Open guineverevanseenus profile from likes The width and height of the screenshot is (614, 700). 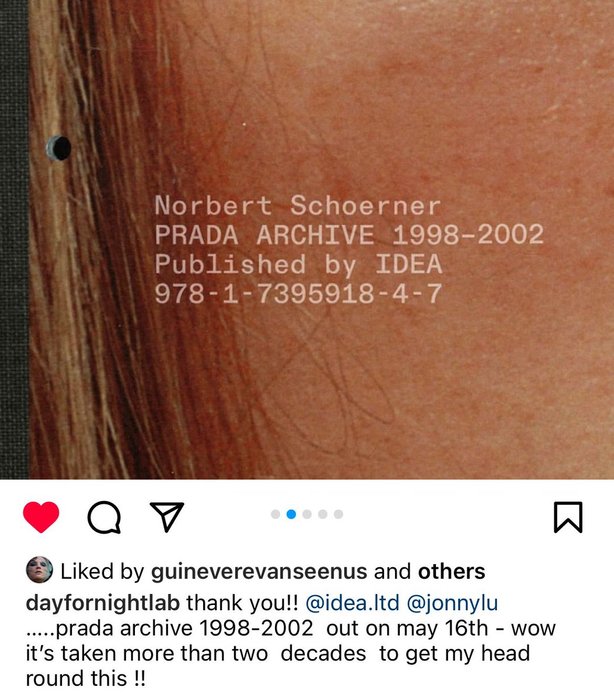(259, 572)
